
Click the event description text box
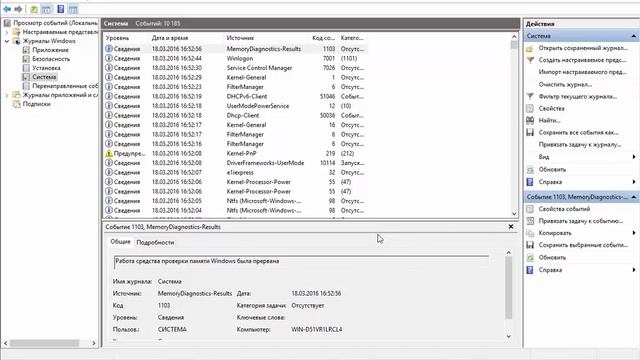[301, 262]
